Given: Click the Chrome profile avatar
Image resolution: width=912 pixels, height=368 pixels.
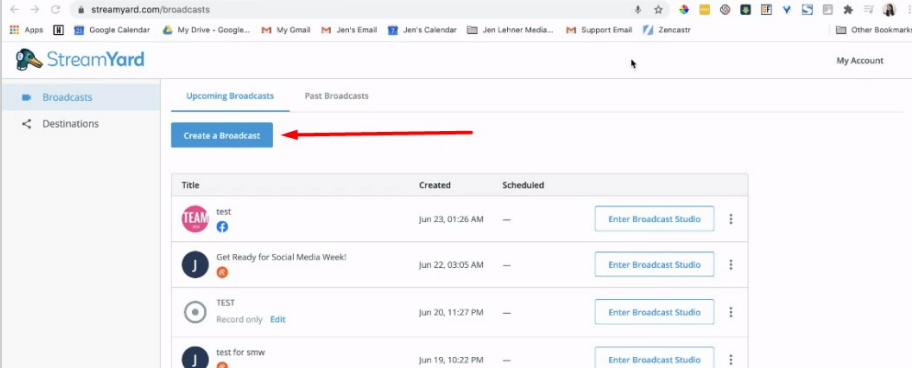Looking at the screenshot, I should tap(889, 9).
